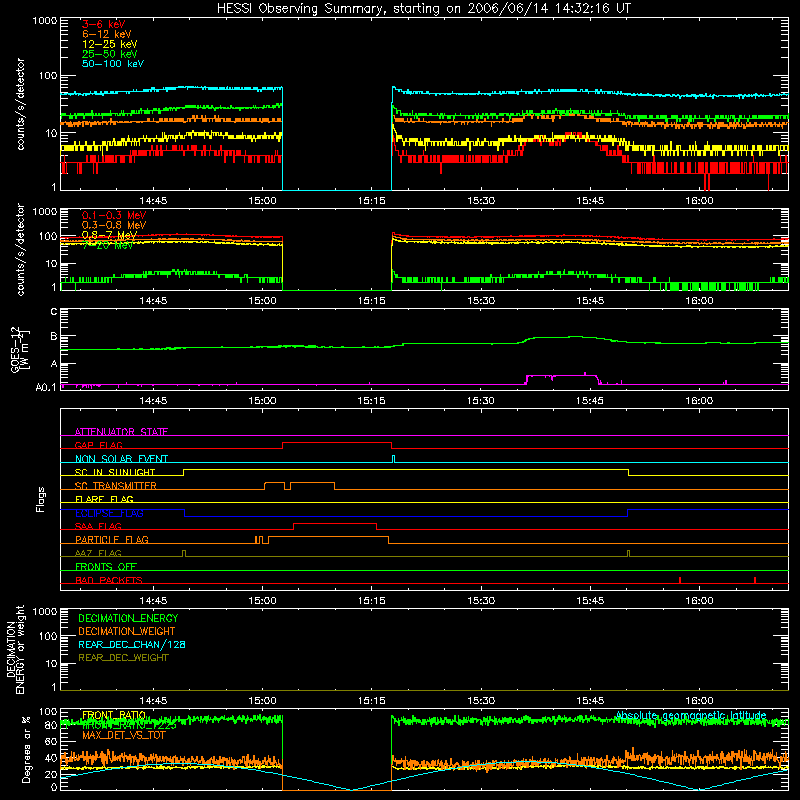Select the ATTENUATOR_STATE flag label
Image resolution: width=800 pixels, height=800 pixels.
click(121, 432)
